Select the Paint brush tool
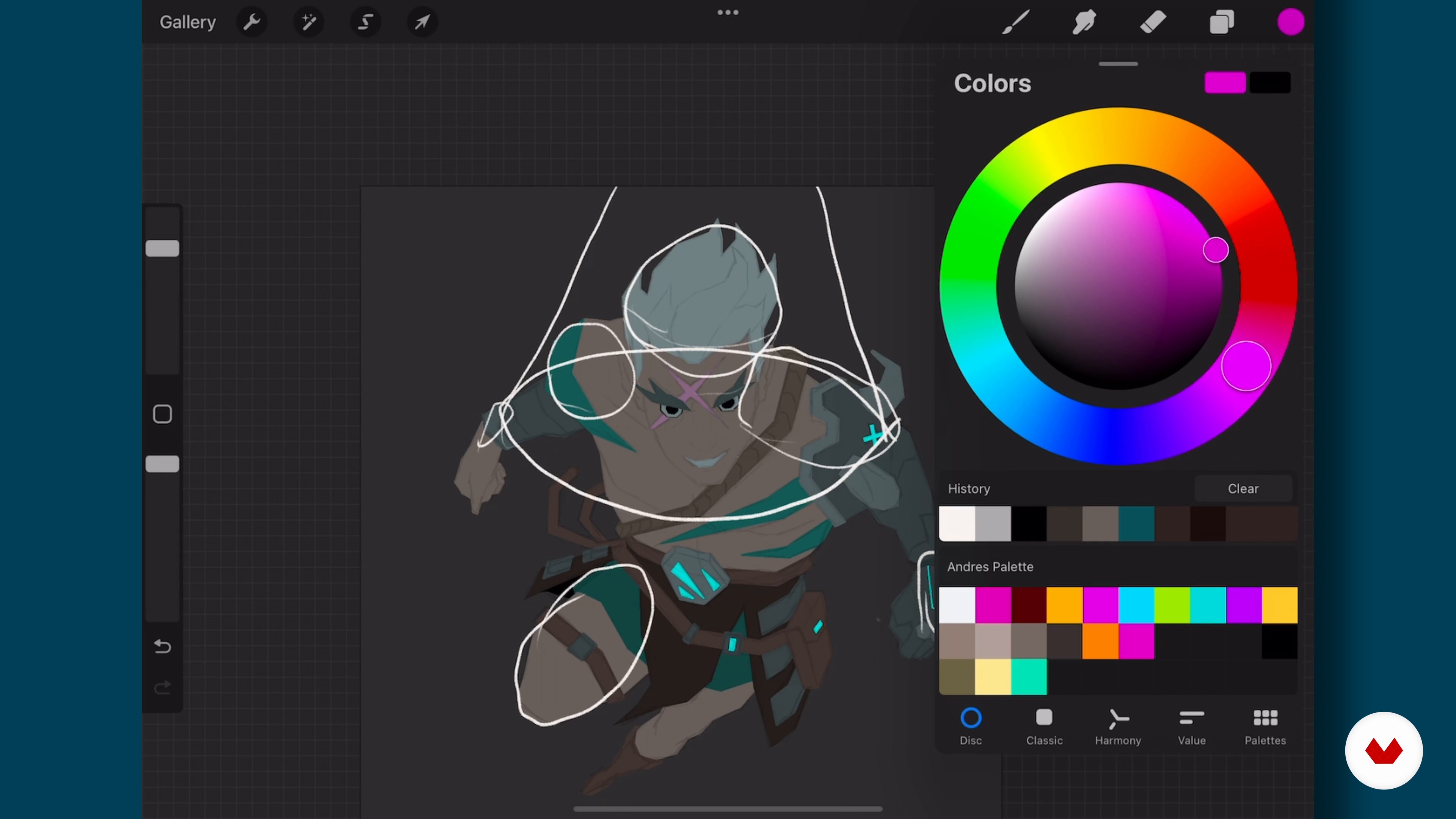1456x819 pixels. click(x=1016, y=22)
